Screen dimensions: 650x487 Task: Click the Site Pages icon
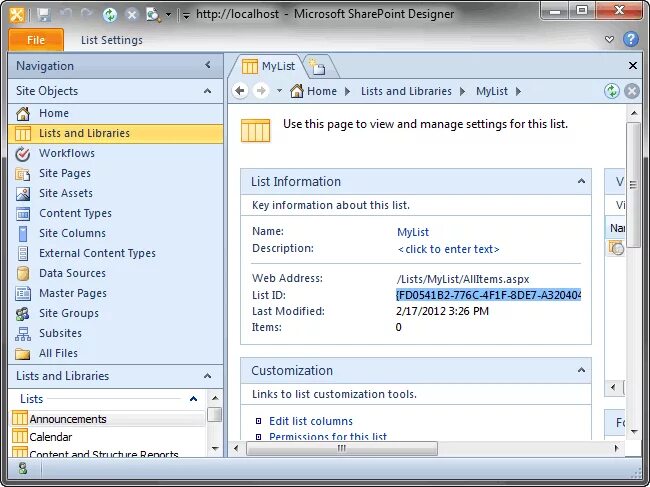tap(23, 173)
